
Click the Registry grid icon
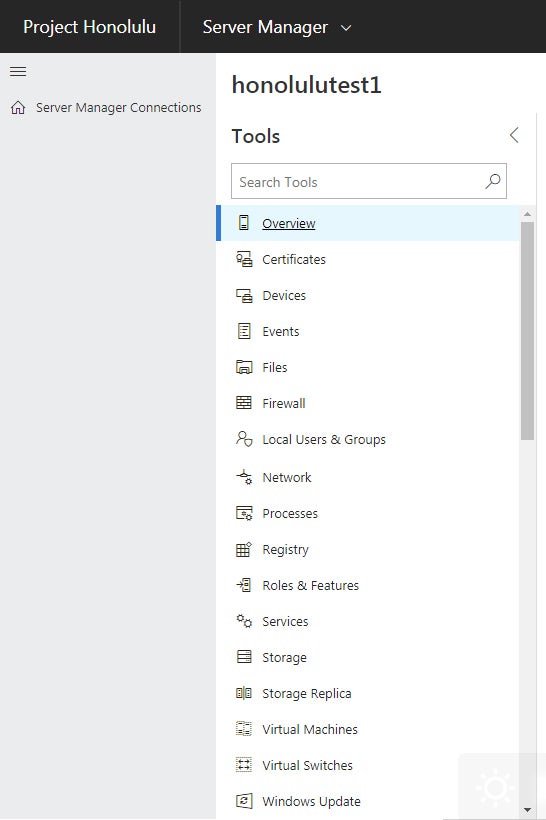244,549
